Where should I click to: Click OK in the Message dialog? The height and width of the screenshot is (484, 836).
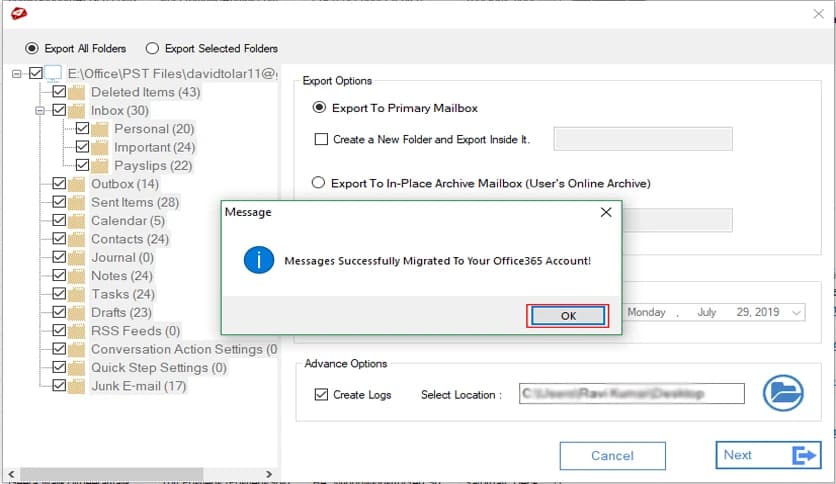coord(568,316)
